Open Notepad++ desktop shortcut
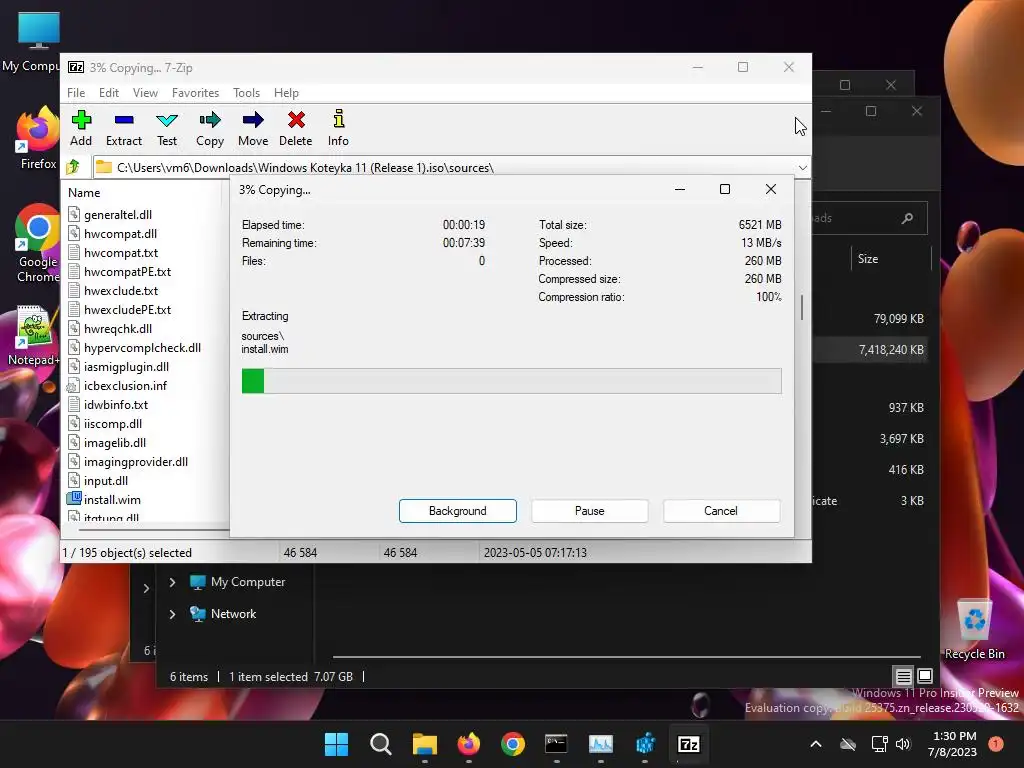The height and width of the screenshot is (768, 1024). [34, 336]
